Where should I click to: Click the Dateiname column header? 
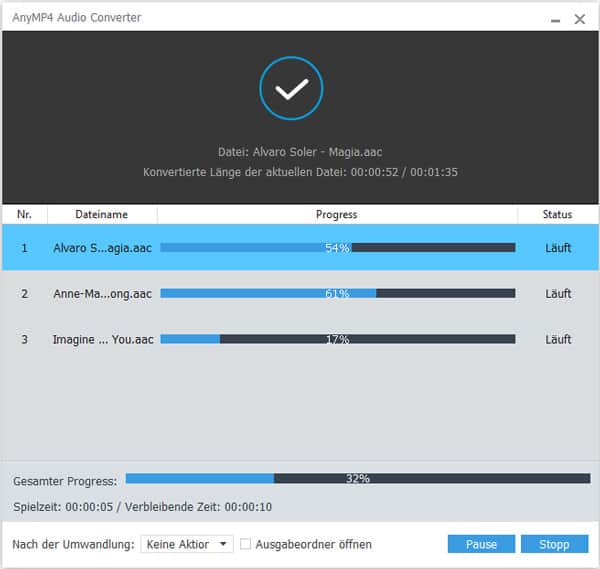(102, 215)
